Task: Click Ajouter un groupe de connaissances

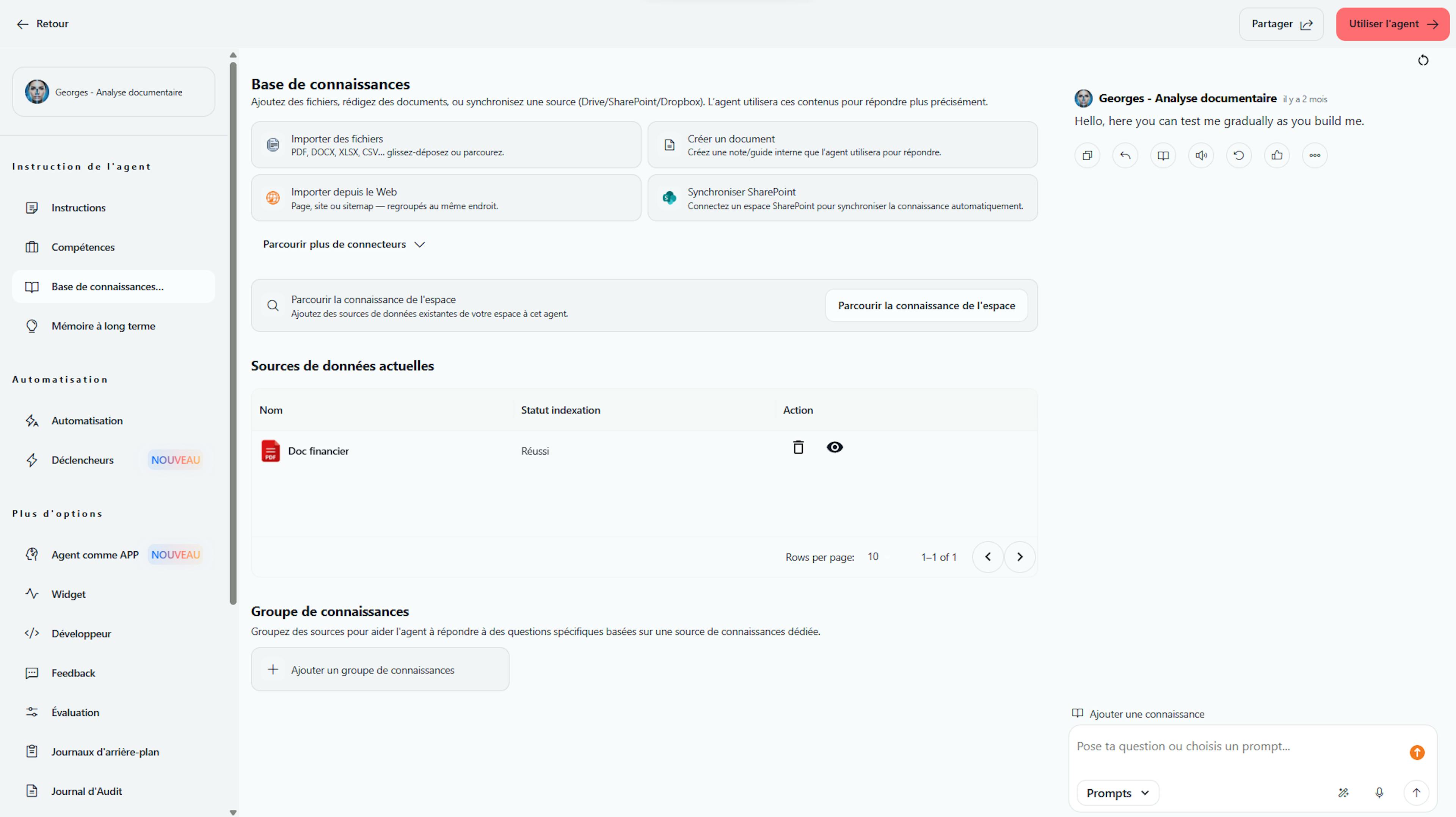Action: pyautogui.click(x=380, y=670)
